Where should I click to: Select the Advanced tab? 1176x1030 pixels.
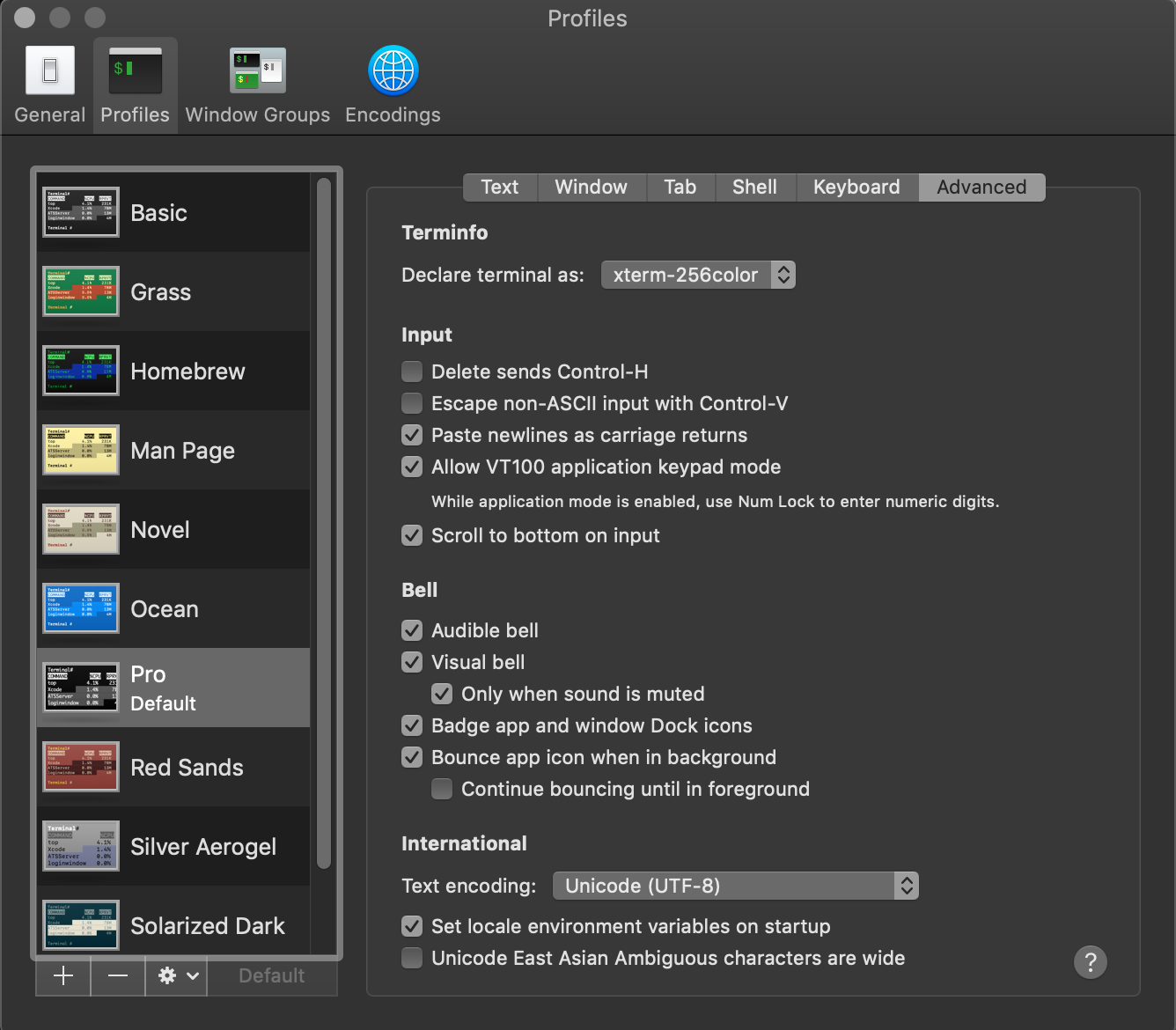(x=982, y=187)
